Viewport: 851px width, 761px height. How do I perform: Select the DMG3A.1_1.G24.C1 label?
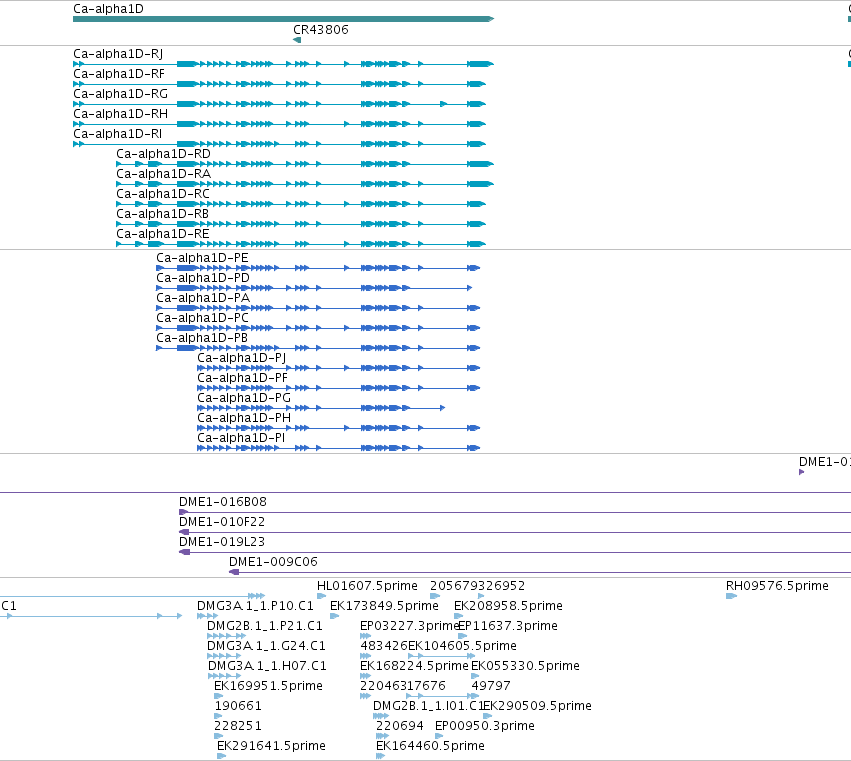[266, 646]
